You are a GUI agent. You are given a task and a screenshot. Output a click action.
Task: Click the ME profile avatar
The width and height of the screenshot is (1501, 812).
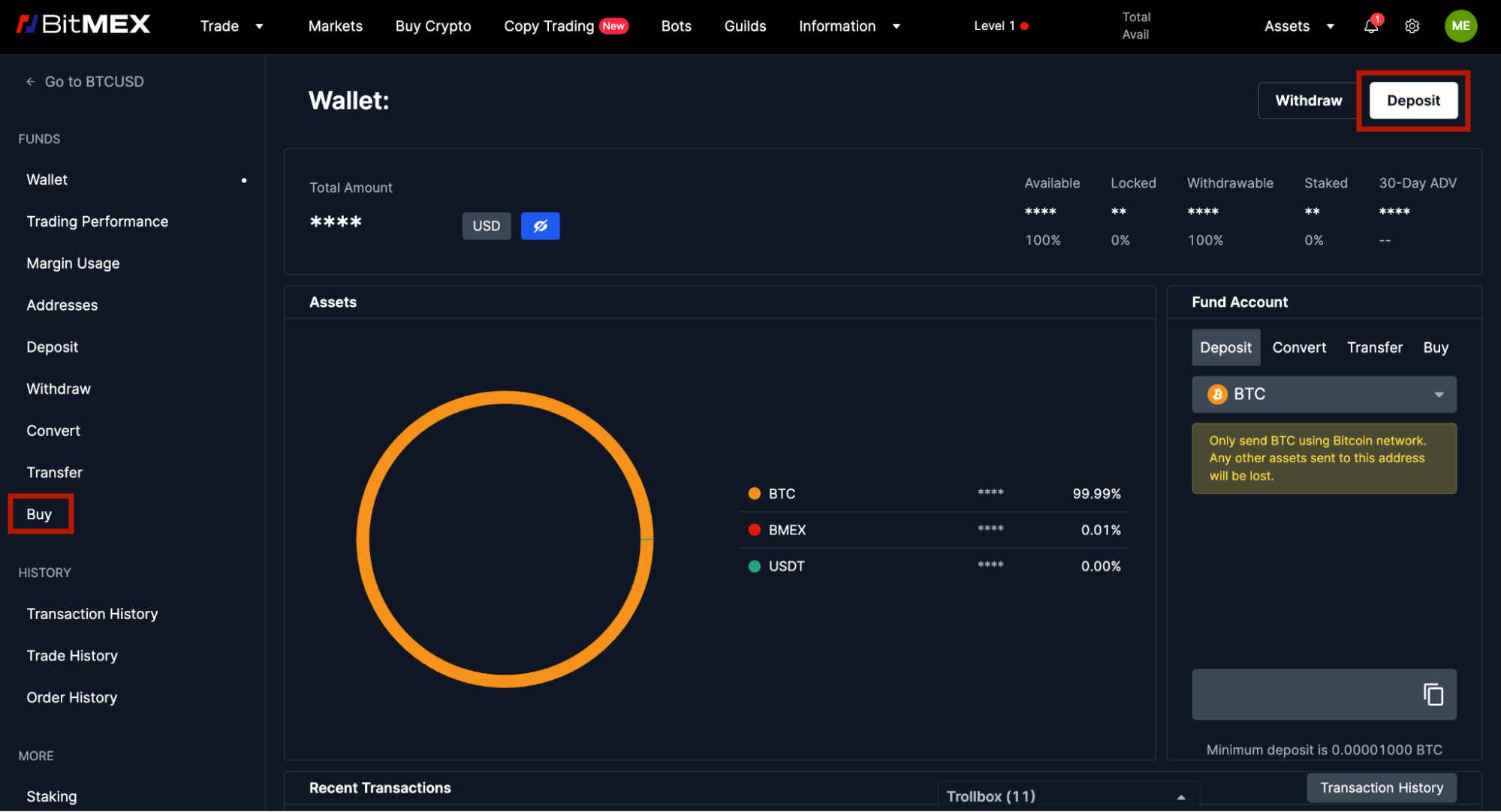coord(1460,26)
